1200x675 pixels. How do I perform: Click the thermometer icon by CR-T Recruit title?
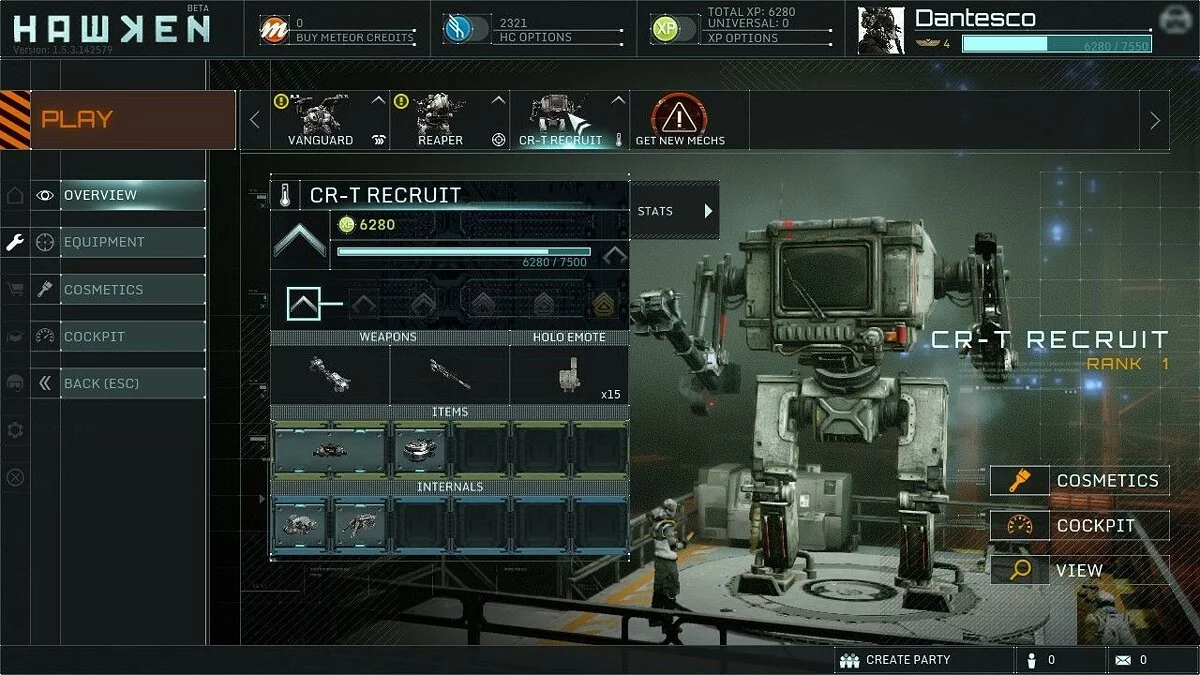click(x=285, y=195)
